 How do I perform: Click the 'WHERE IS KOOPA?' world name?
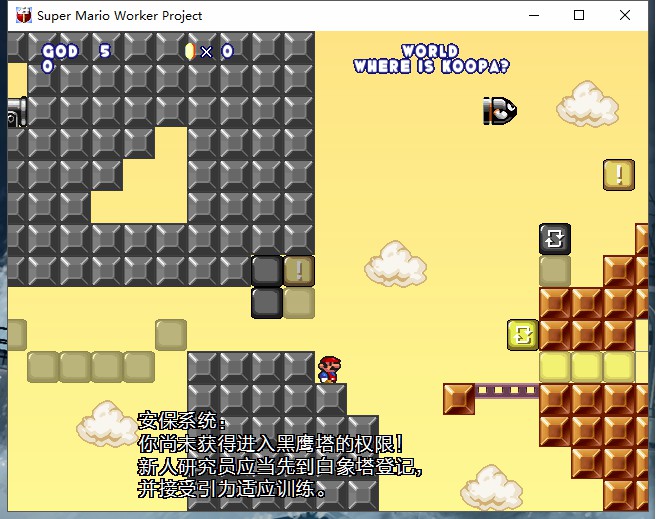point(431,66)
